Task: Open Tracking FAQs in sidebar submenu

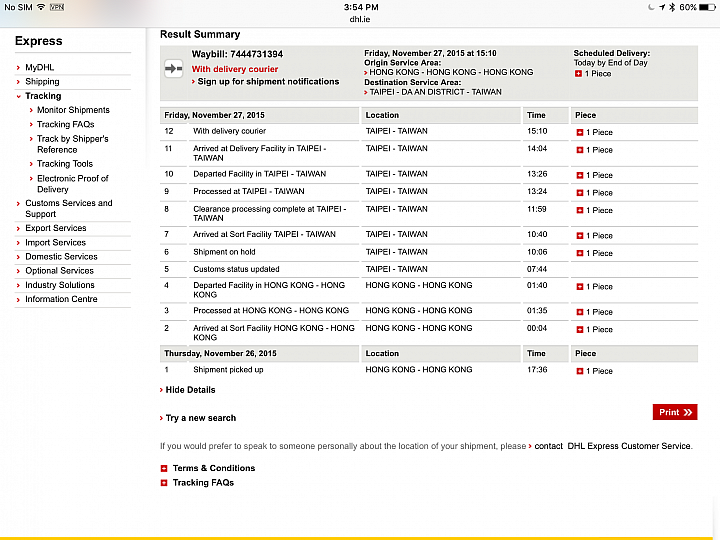Action: coord(65,124)
